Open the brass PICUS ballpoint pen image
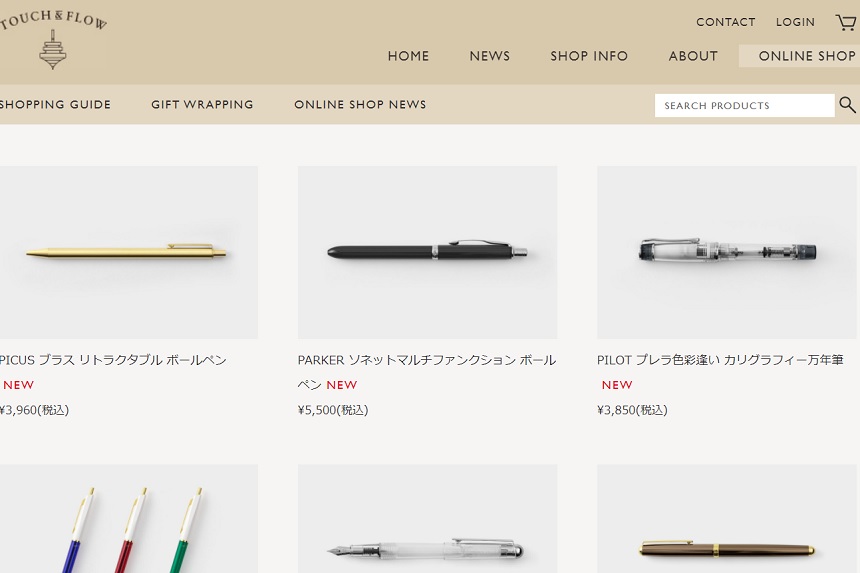 (x=128, y=252)
